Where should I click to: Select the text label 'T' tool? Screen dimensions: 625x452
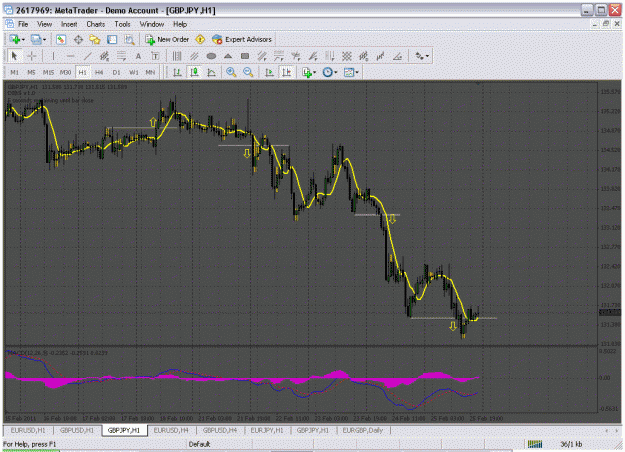(155, 56)
